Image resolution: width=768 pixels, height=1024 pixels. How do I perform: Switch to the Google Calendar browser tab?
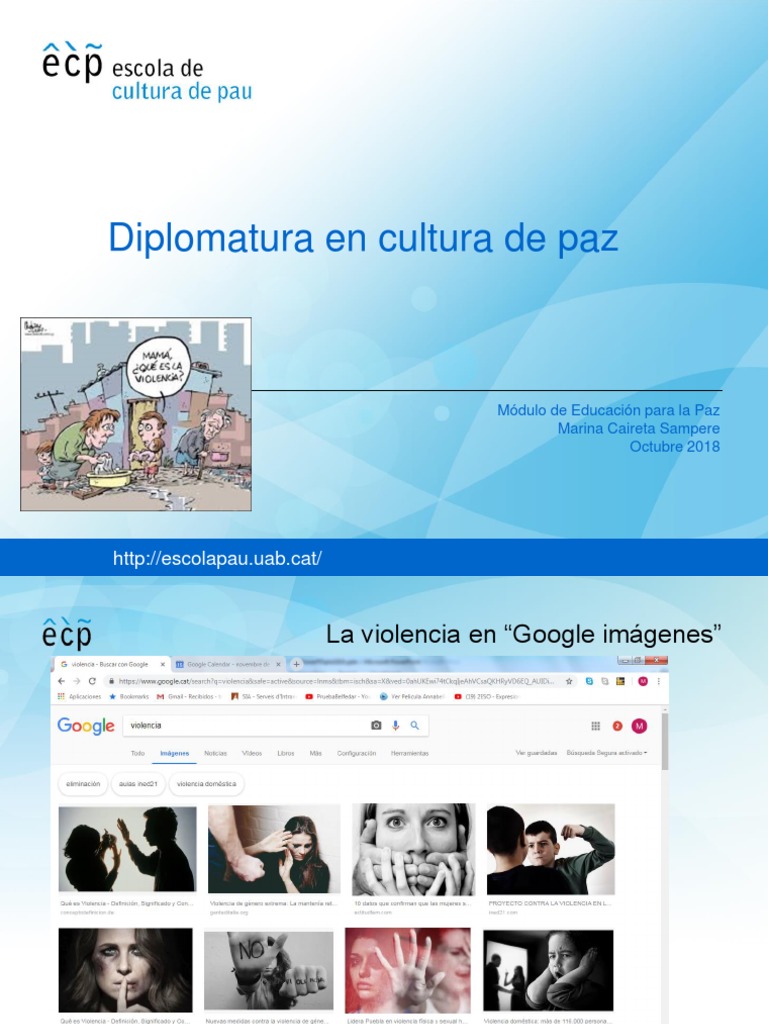tap(229, 664)
